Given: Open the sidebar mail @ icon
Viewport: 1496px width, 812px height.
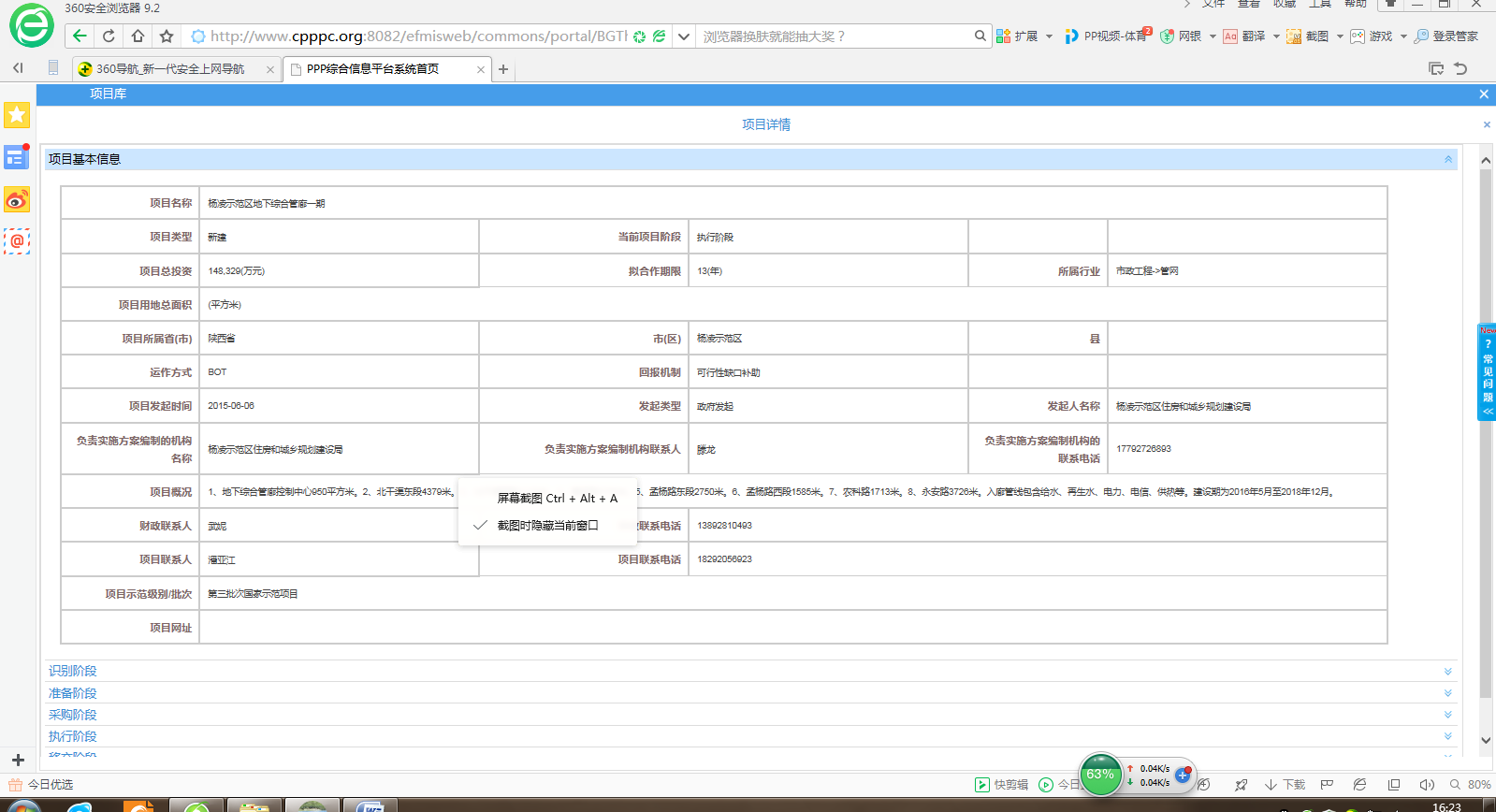Looking at the screenshot, I should (17, 241).
